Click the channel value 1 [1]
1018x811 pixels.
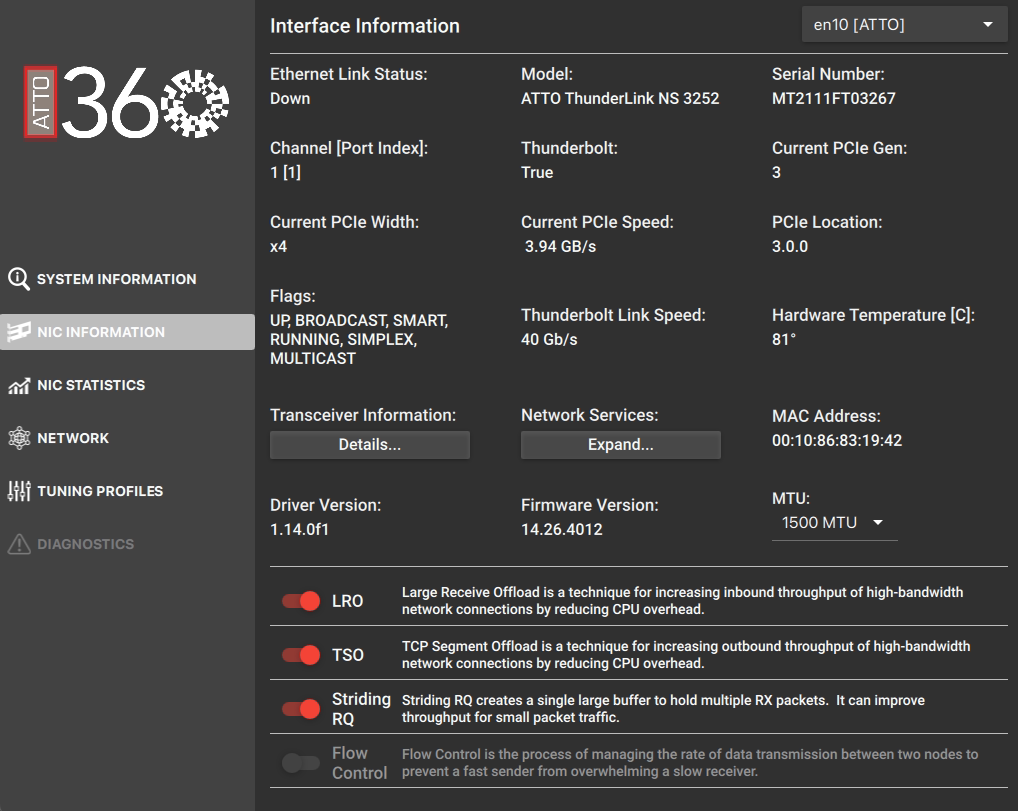(286, 173)
